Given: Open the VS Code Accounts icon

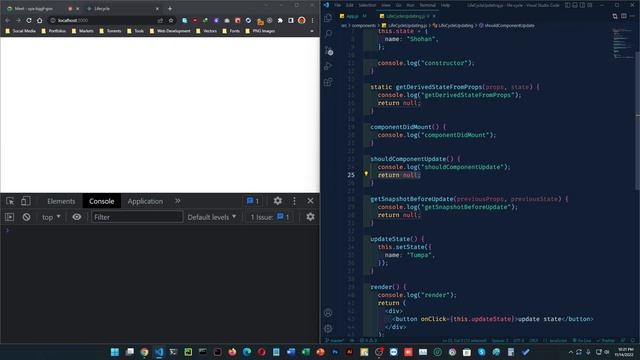Looking at the screenshot, I should click(328, 313).
